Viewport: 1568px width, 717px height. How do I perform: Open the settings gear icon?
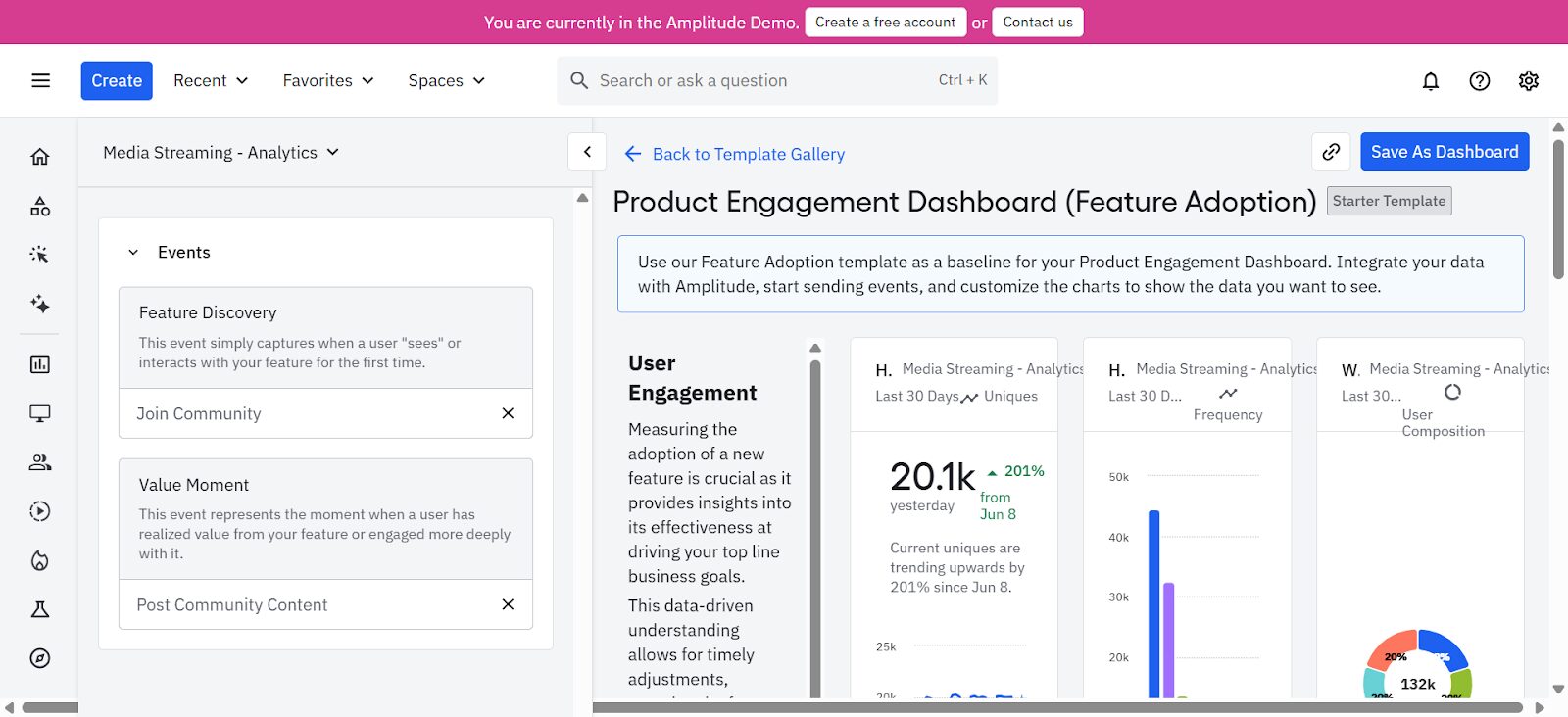(1529, 80)
